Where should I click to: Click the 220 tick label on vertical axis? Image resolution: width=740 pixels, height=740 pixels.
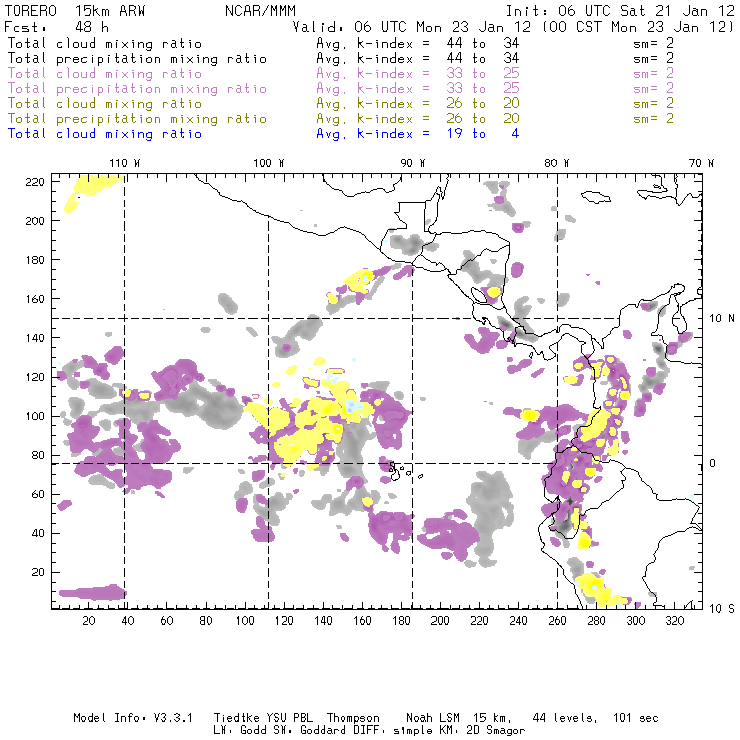36,181
